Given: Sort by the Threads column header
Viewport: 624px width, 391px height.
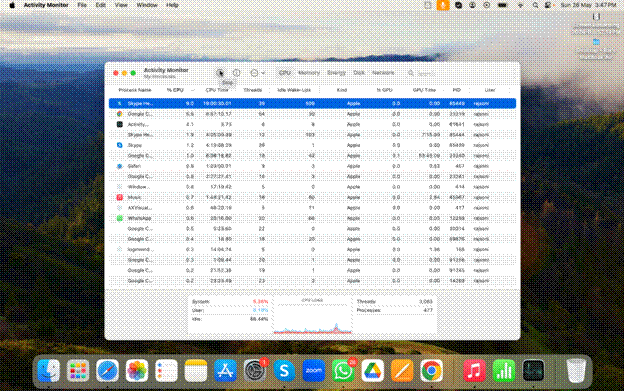Looking at the screenshot, I should [253, 90].
